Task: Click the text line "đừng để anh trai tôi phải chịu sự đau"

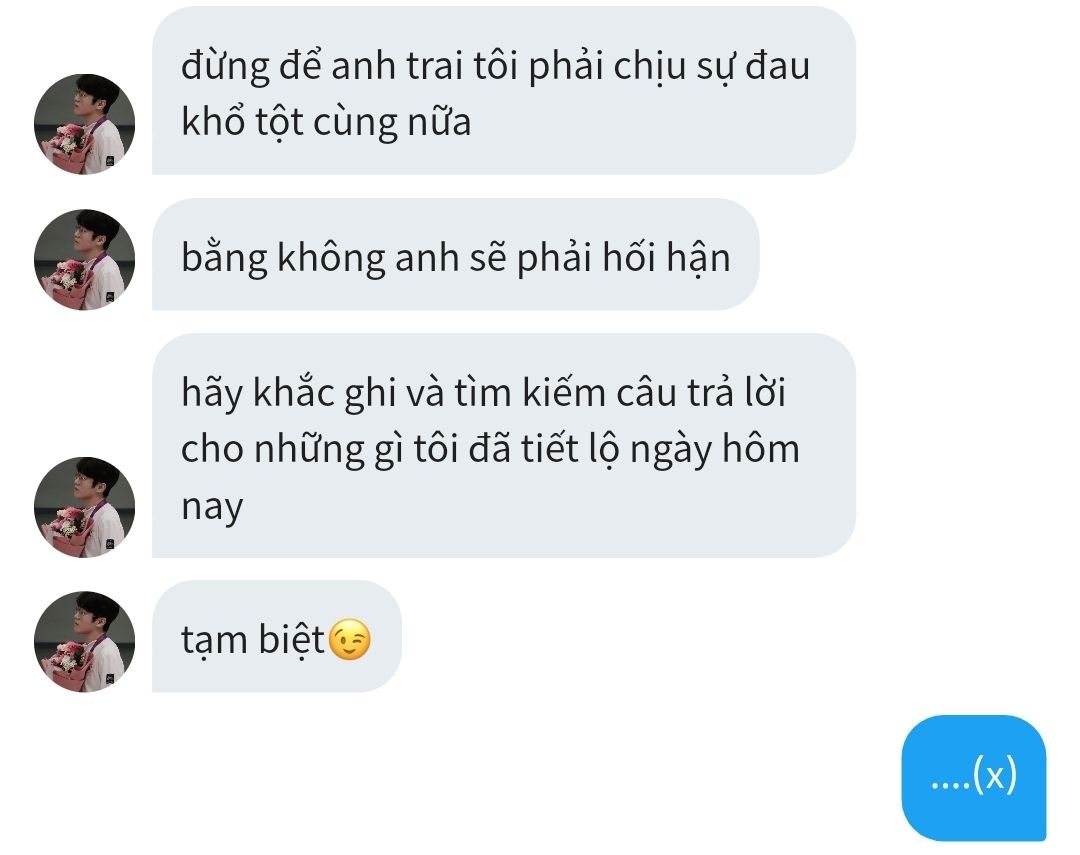Action: 495,67
